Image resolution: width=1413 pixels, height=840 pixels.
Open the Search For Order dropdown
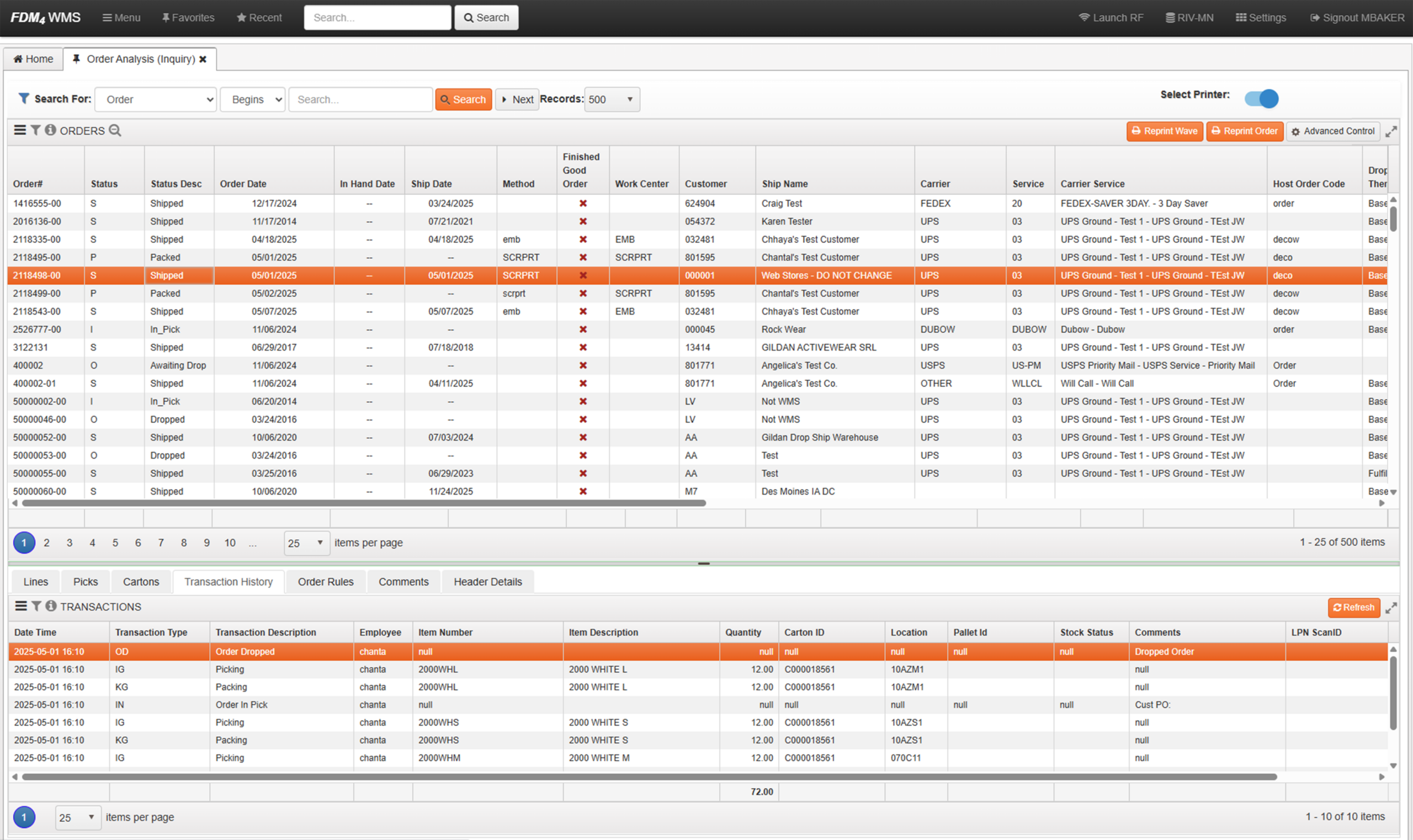(x=156, y=100)
